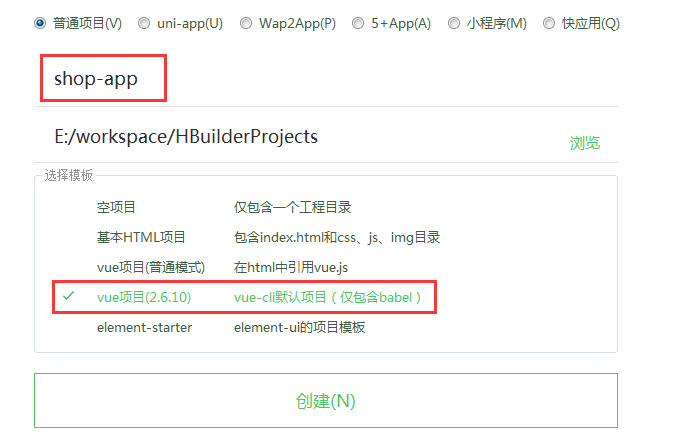Screen dimensions: 692x438
Task: Open the 浏览 browse link
Action: tap(585, 143)
